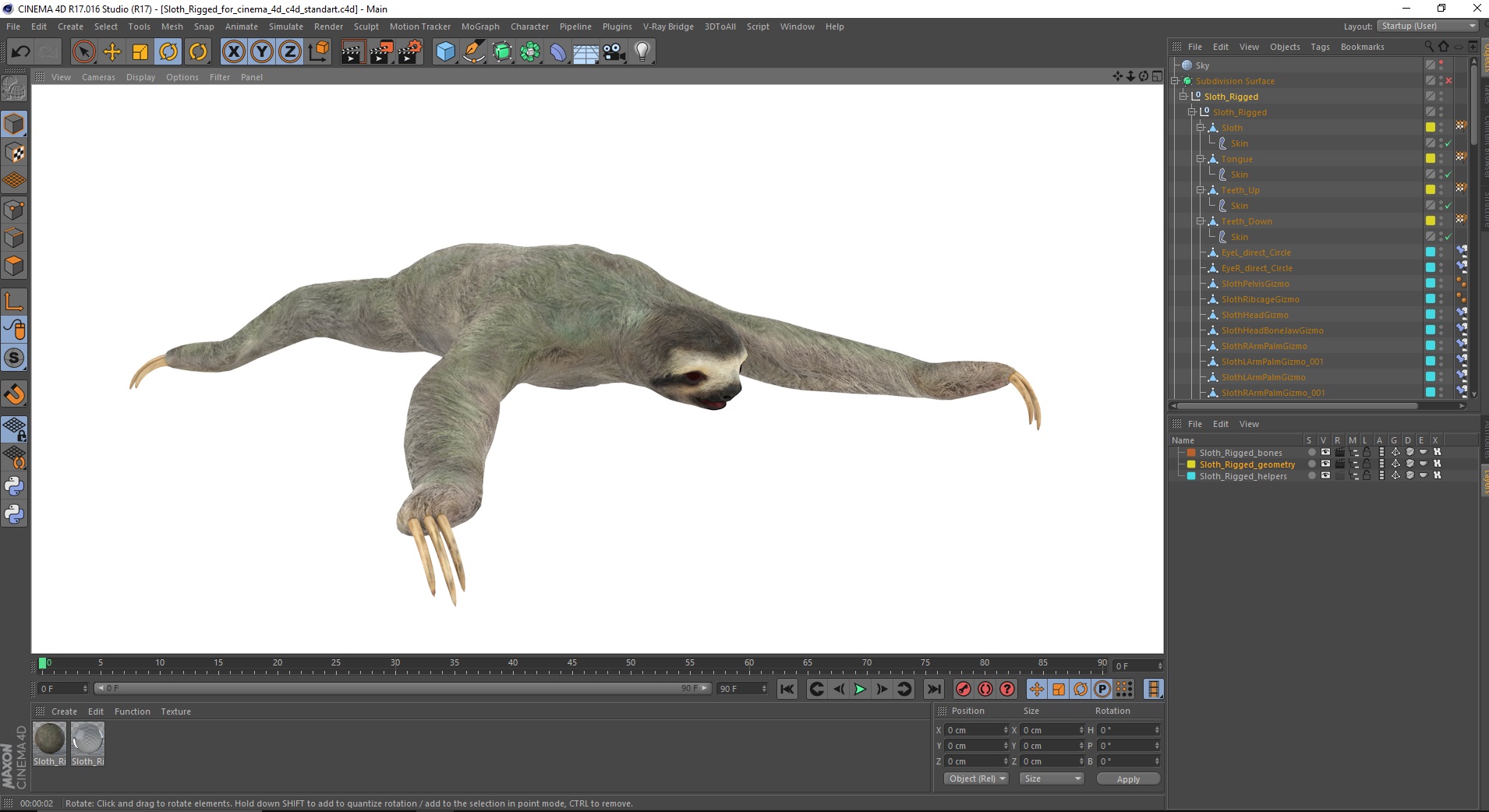This screenshot has width=1489, height=812.
Task: Click Record Active Objects button
Action: (964, 689)
